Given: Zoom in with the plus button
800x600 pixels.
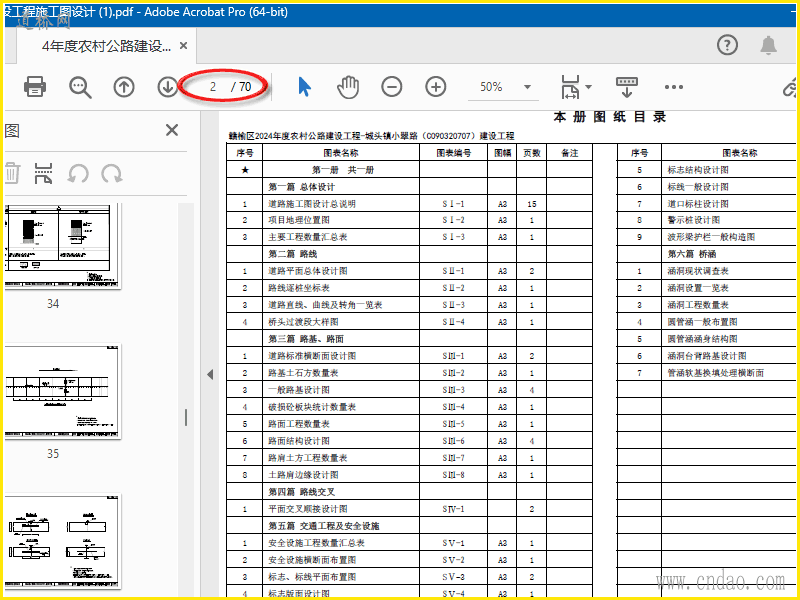Looking at the screenshot, I should [x=435, y=87].
